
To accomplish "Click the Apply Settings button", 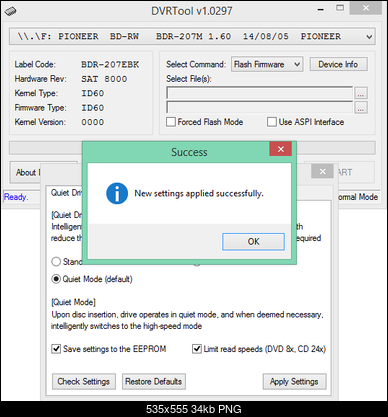I will coord(294,381).
